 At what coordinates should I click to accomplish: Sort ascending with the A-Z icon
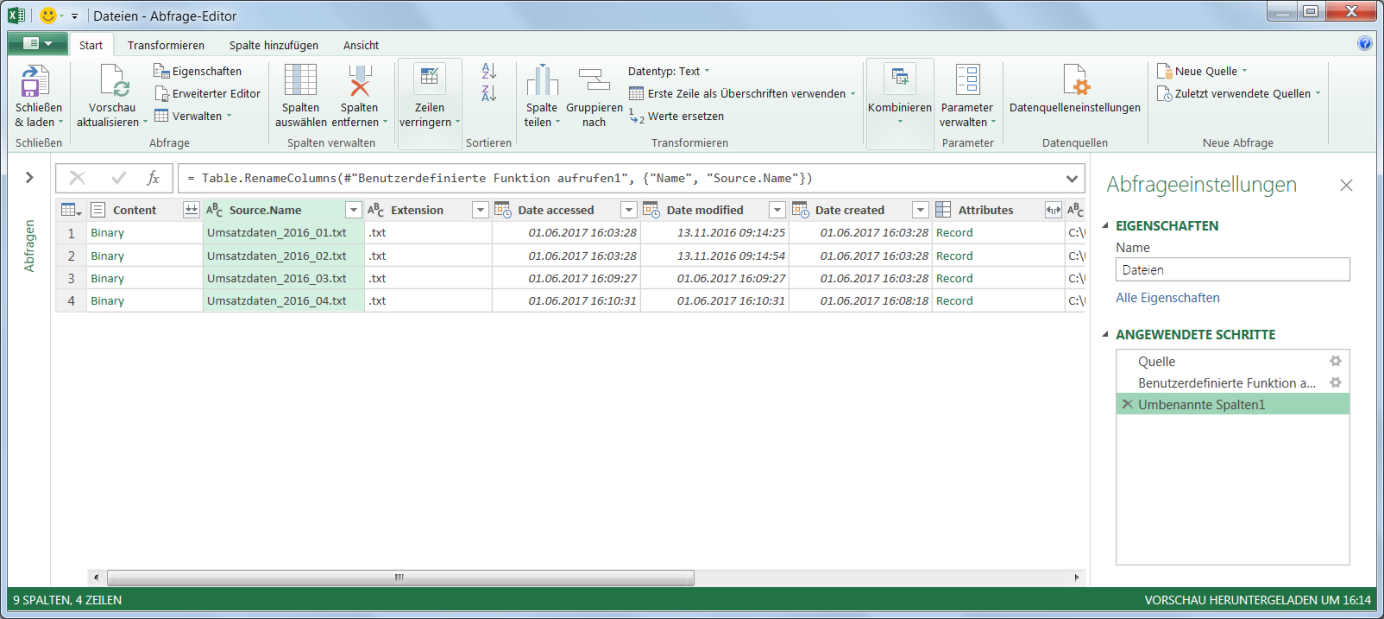point(489,72)
